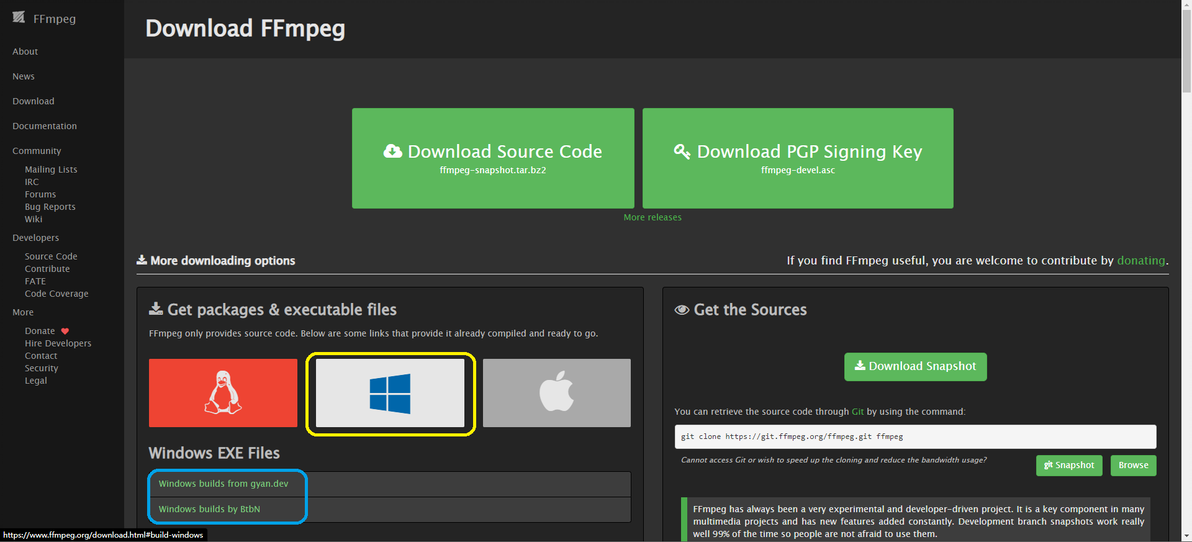Follow the More releases link
The height and width of the screenshot is (542, 1192).
(652, 217)
